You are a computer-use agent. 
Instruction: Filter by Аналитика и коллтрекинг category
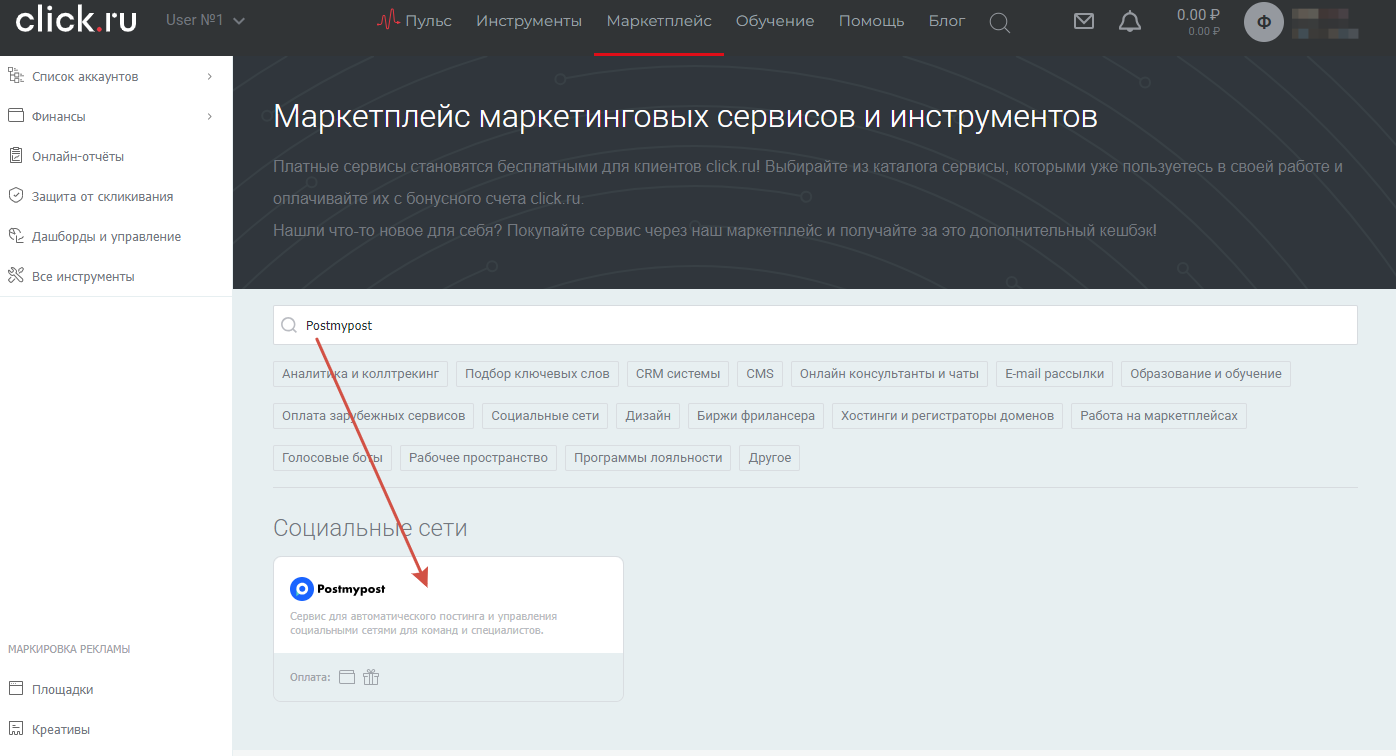click(361, 374)
